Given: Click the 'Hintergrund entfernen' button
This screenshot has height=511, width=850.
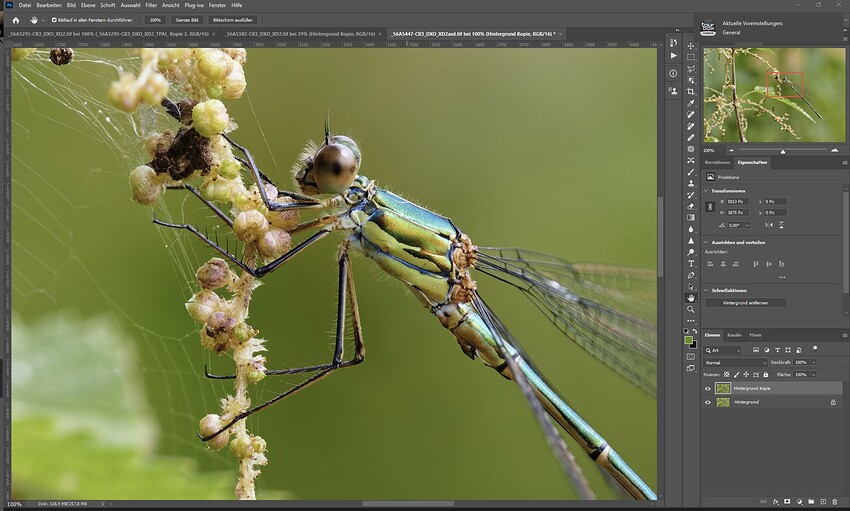Looking at the screenshot, I should point(745,303).
